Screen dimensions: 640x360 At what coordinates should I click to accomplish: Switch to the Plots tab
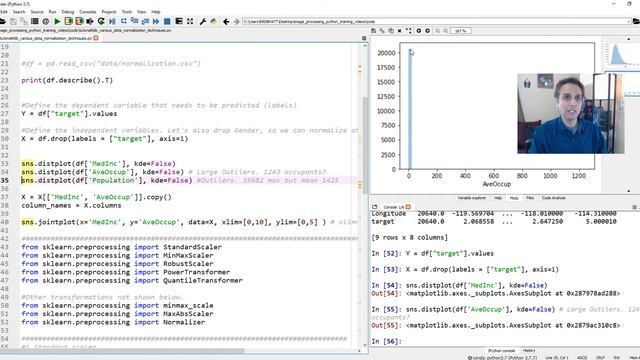(x=514, y=198)
